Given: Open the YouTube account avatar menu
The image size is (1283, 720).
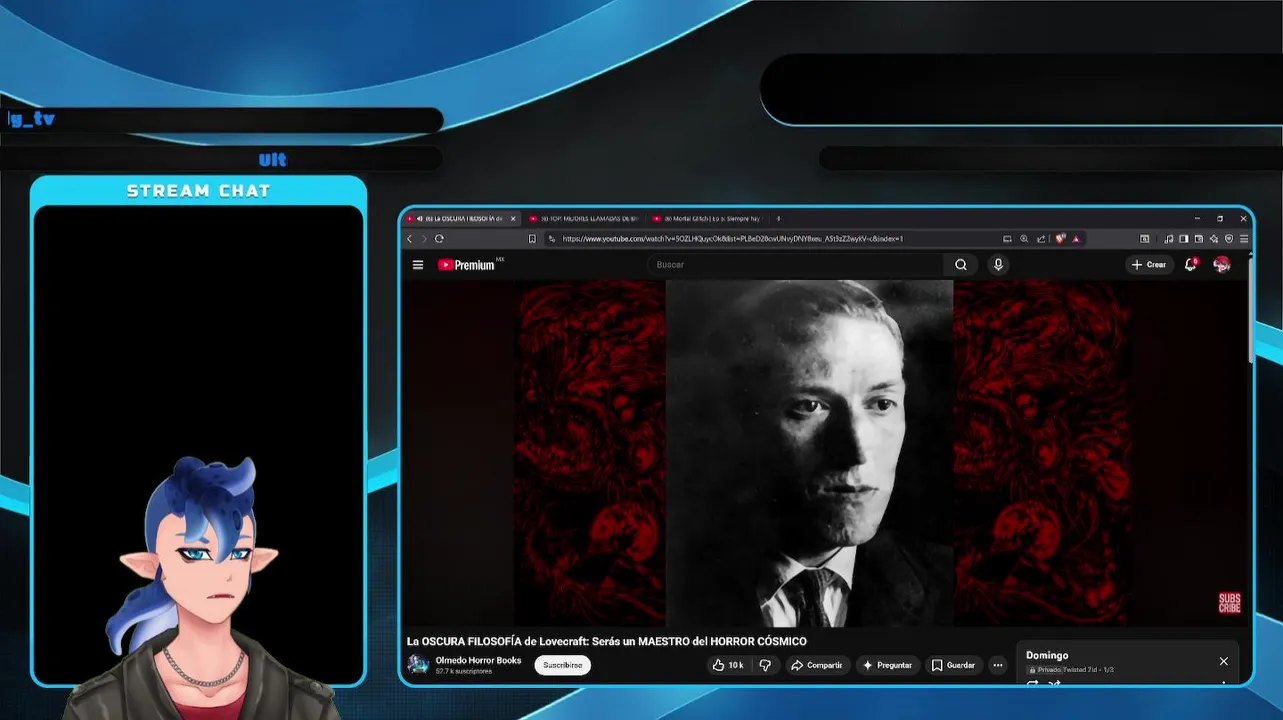Looking at the screenshot, I should click(x=1222, y=264).
